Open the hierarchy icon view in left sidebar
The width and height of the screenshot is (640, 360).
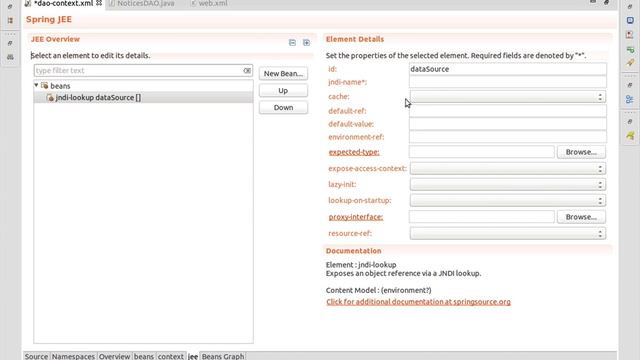point(10,20)
